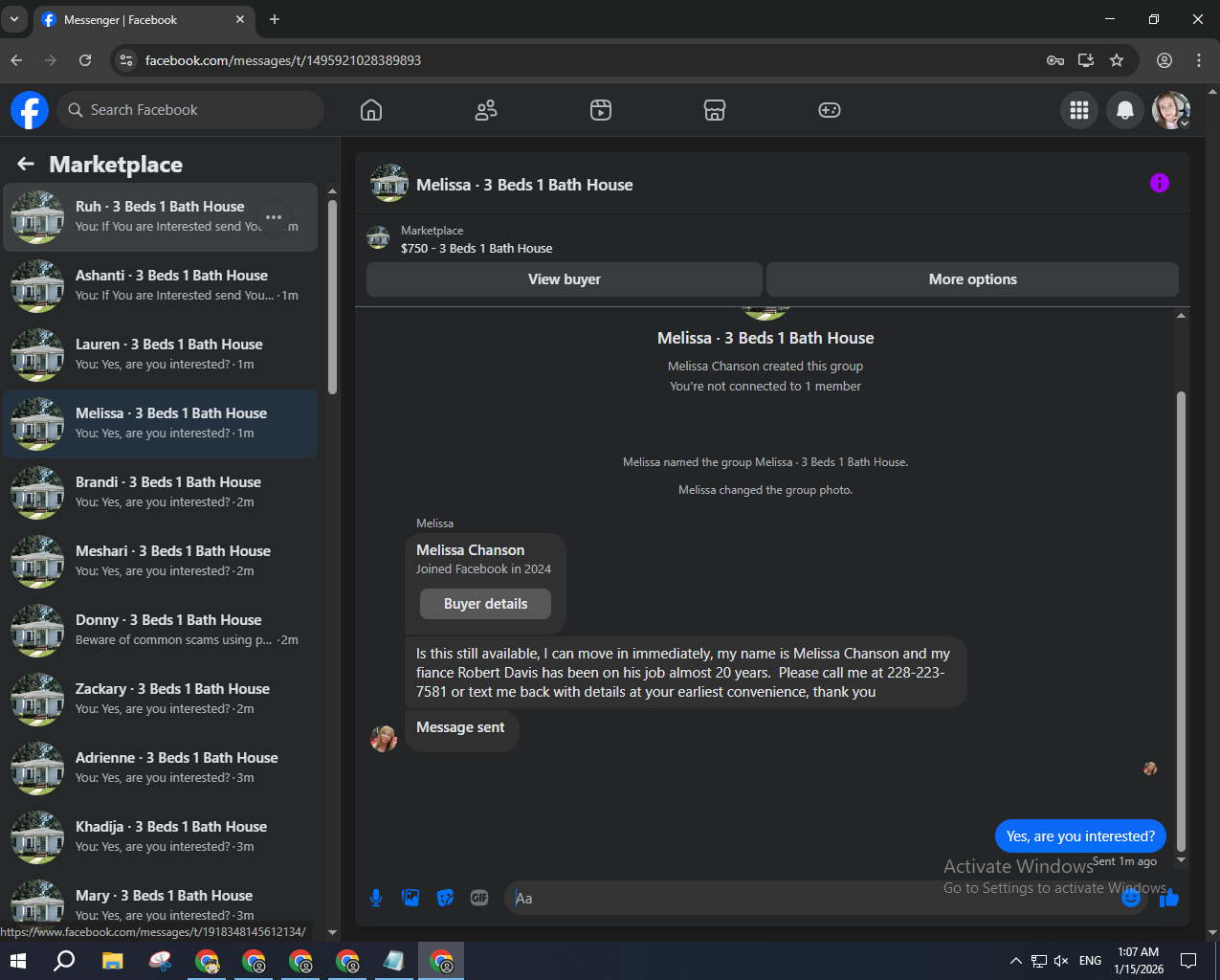Select Melissa conversation in chat list
The height and width of the screenshot is (980, 1220).
point(161,424)
